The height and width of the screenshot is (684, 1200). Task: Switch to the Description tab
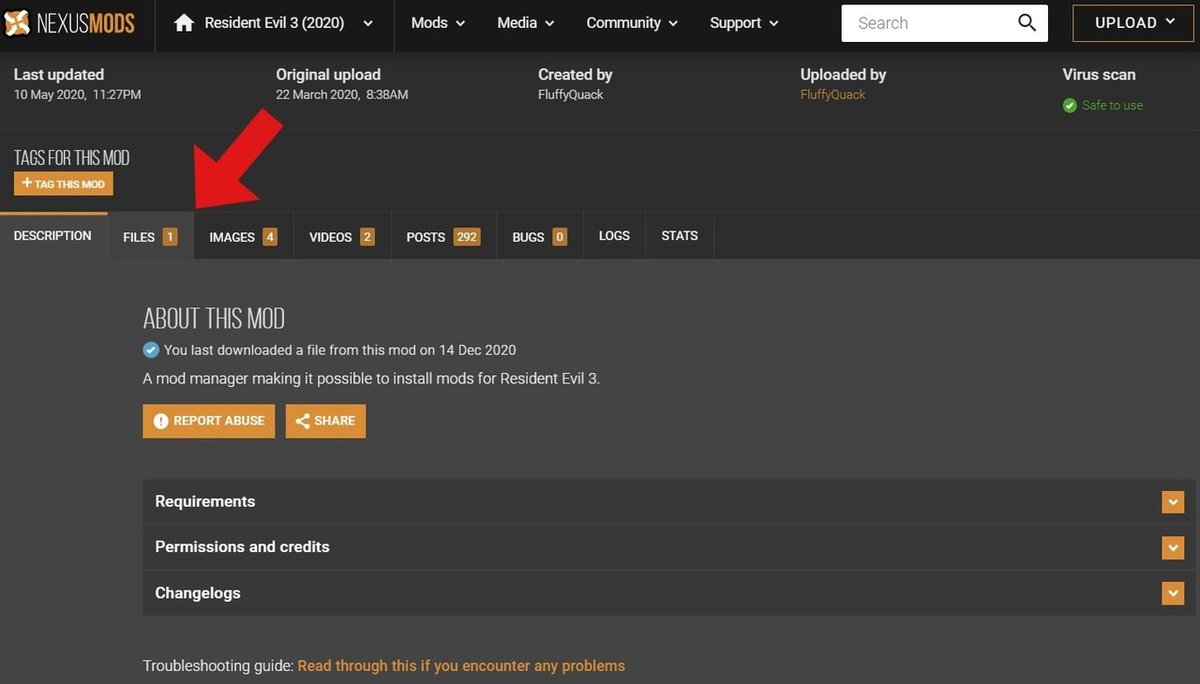(53, 236)
